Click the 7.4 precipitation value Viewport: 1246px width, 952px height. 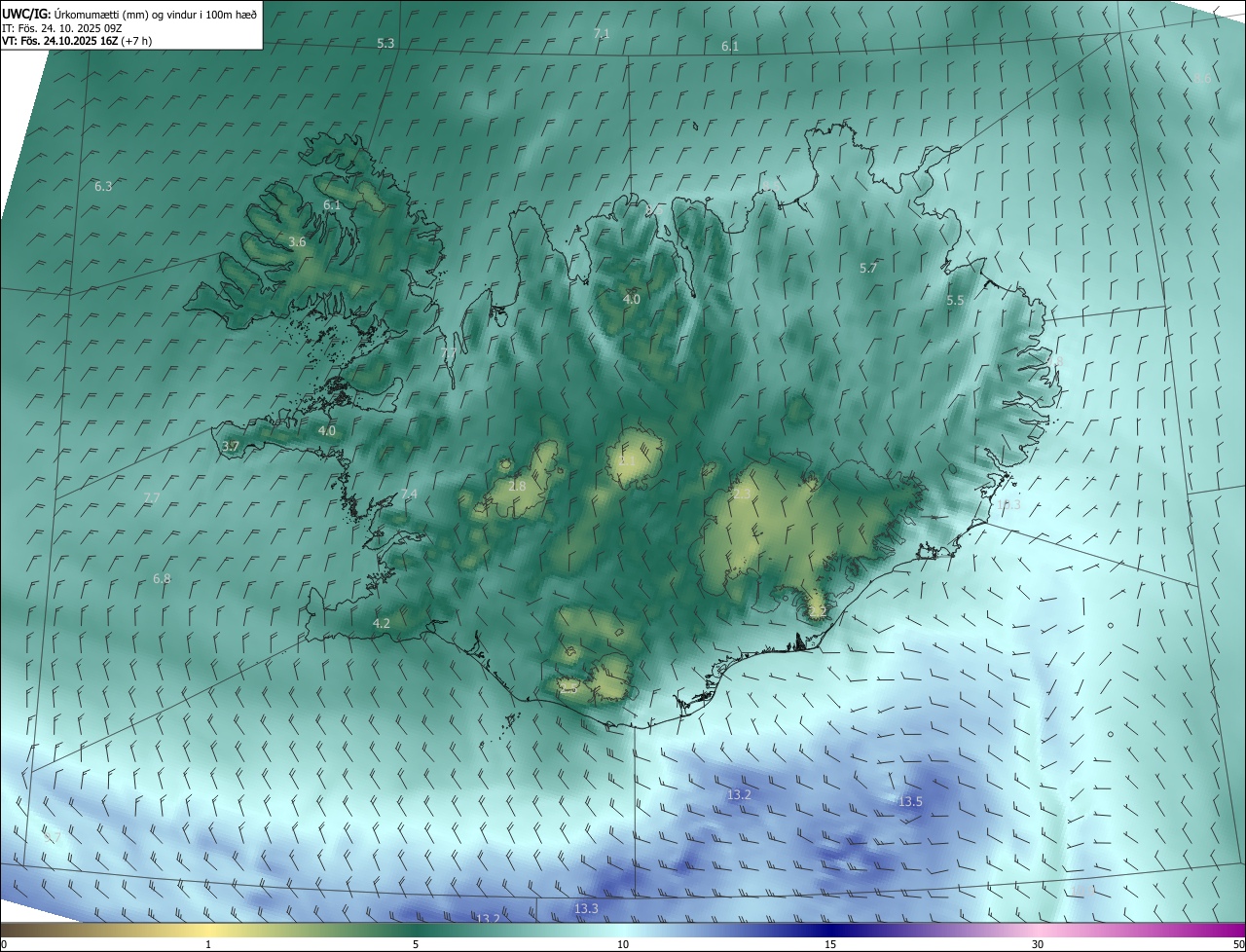(409, 494)
